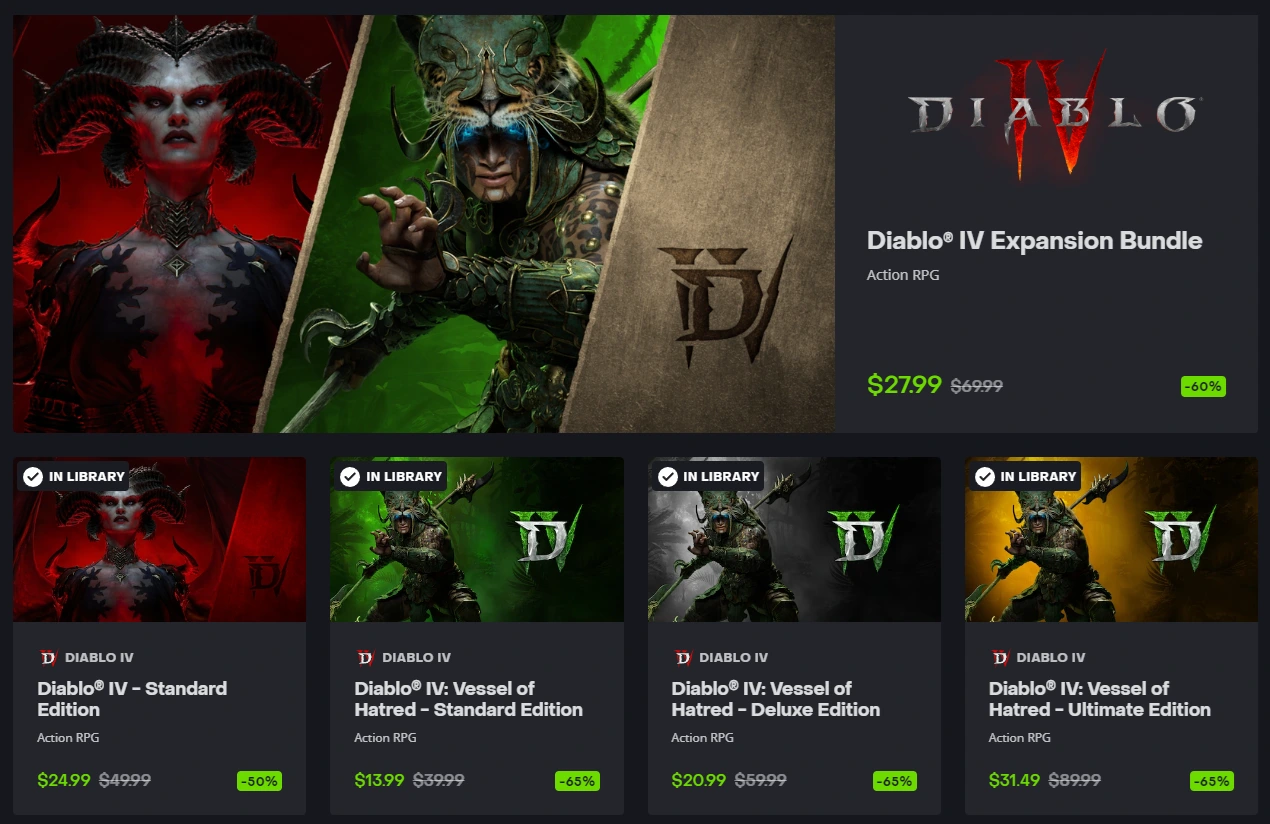1270x824 pixels.
Task: Open Vessel of Hatred - Standard Edition title
Action: click(468, 699)
